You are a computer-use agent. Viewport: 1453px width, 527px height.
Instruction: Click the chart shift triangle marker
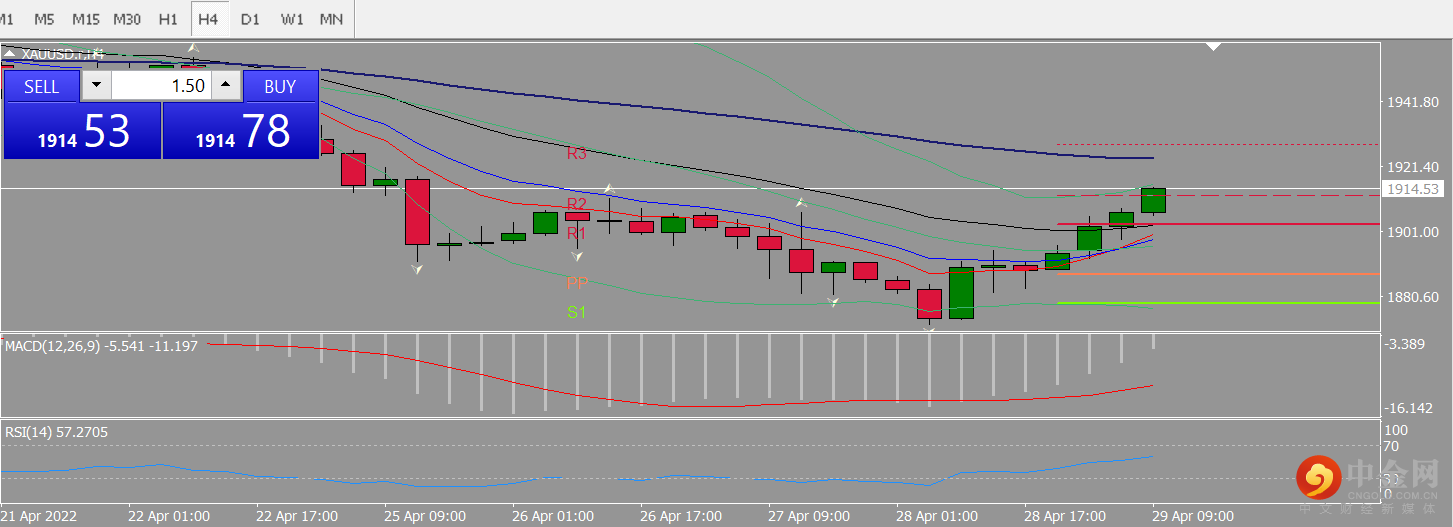click(1214, 46)
